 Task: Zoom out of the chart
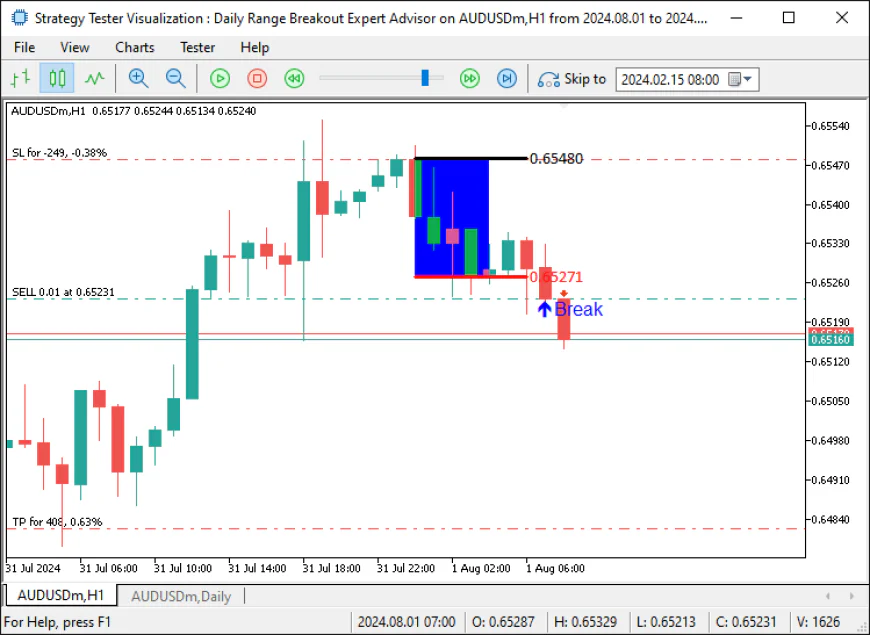click(176, 78)
